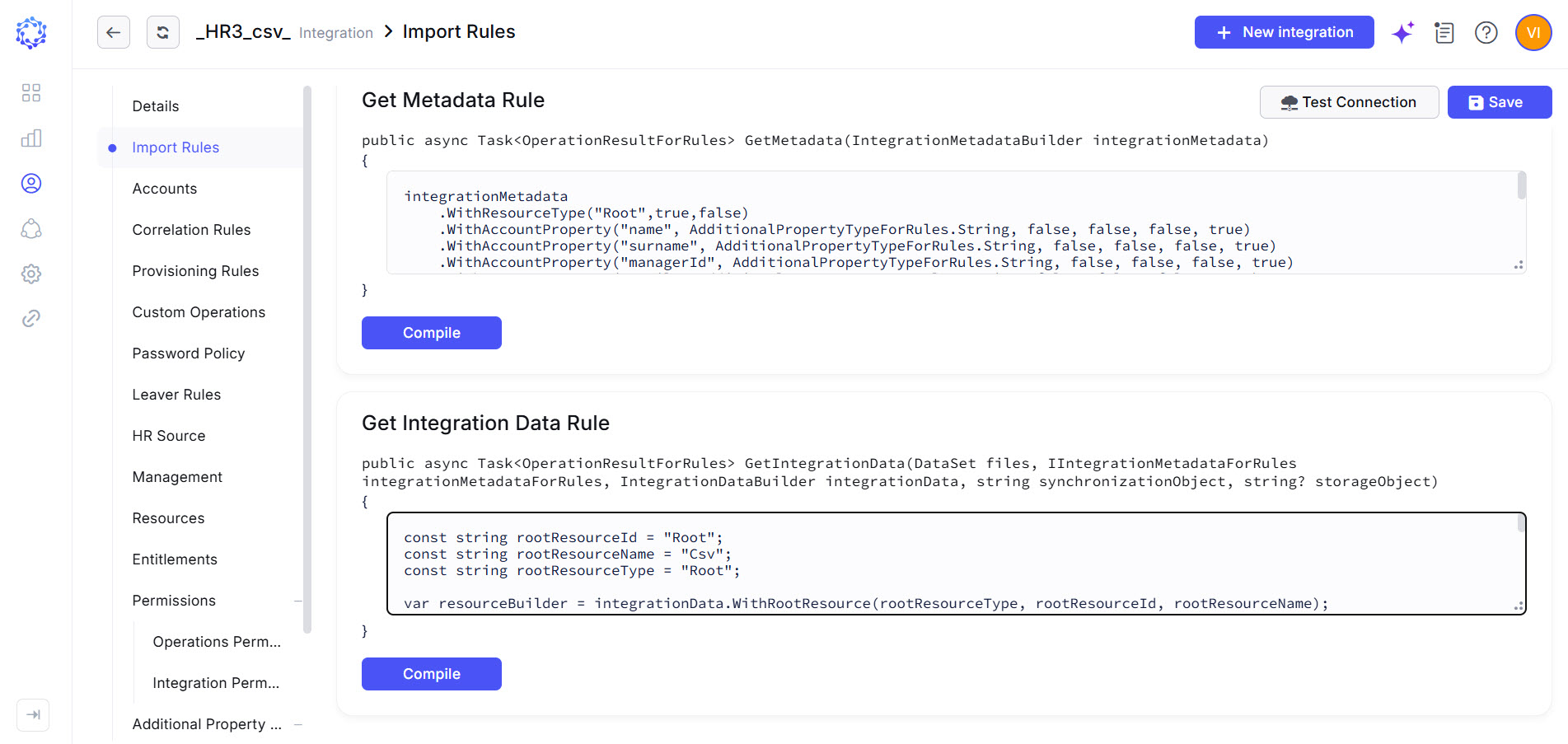Image resolution: width=1568 pixels, height=744 pixels.
Task: Click the back arrow button
Action: tap(114, 32)
